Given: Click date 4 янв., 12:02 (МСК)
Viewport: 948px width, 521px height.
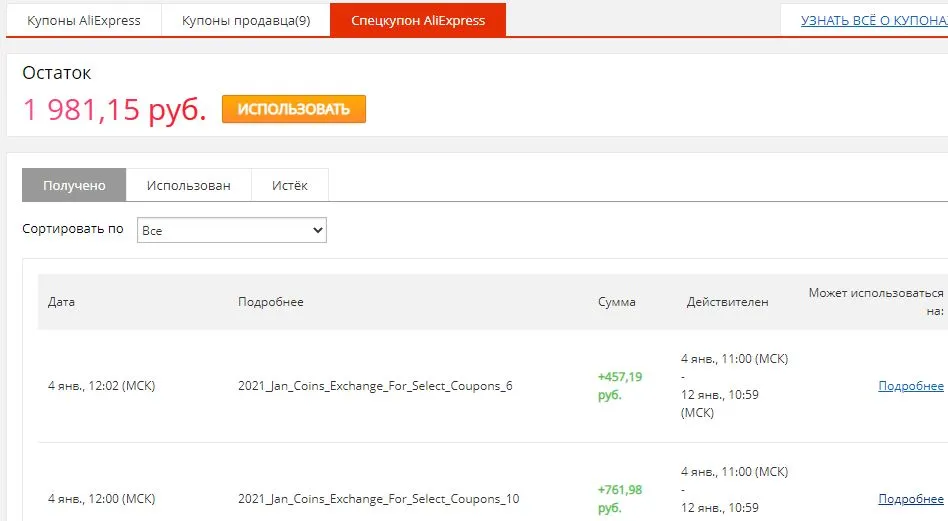Looking at the screenshot, I should pos(102,386).
